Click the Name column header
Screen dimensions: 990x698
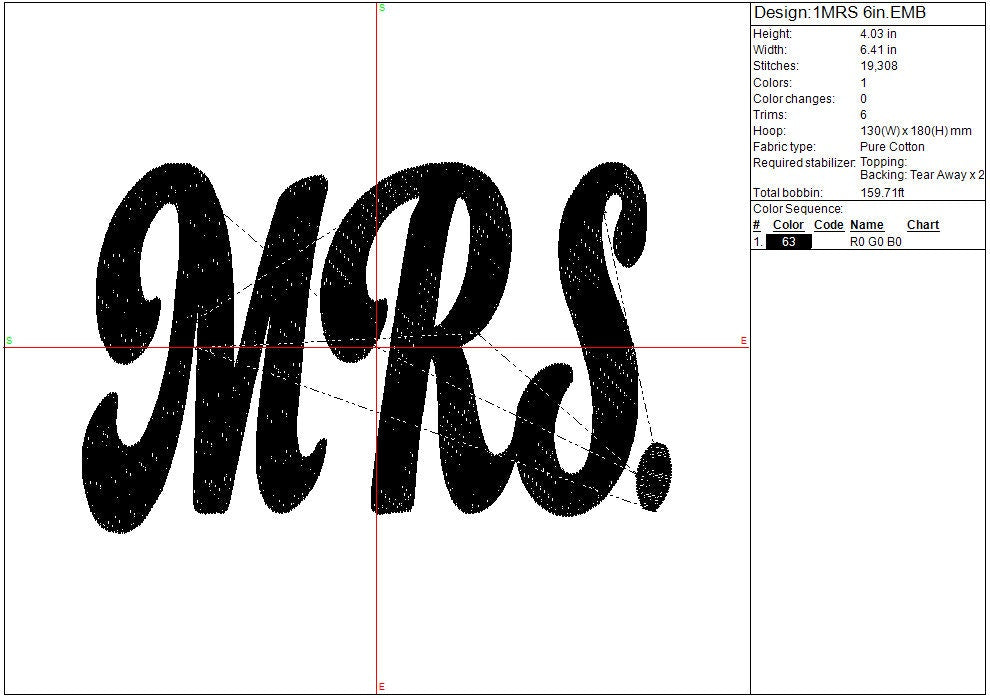point(867,225)
